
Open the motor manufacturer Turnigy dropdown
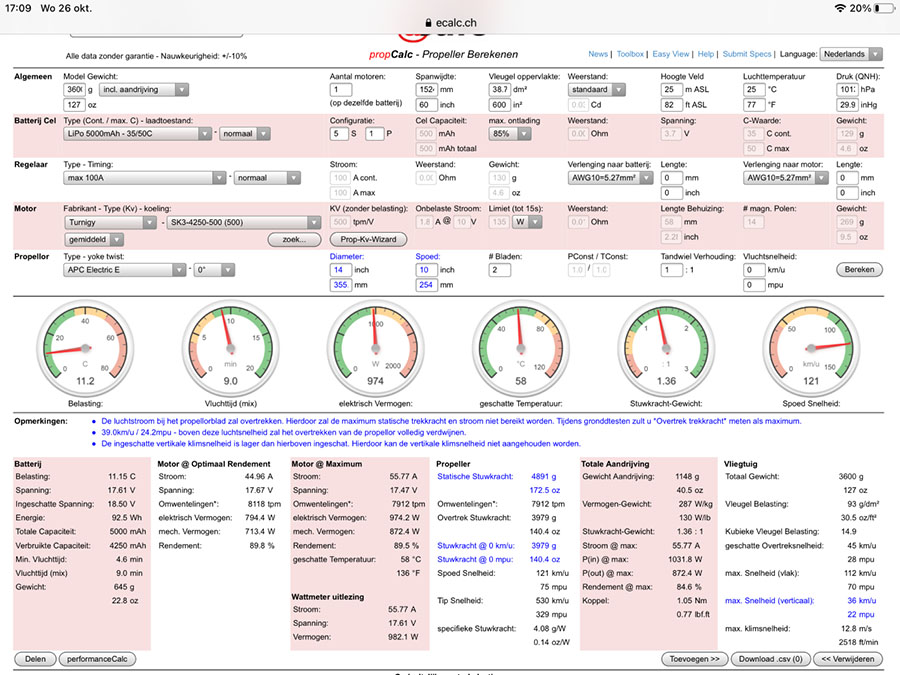coord(110,222)
